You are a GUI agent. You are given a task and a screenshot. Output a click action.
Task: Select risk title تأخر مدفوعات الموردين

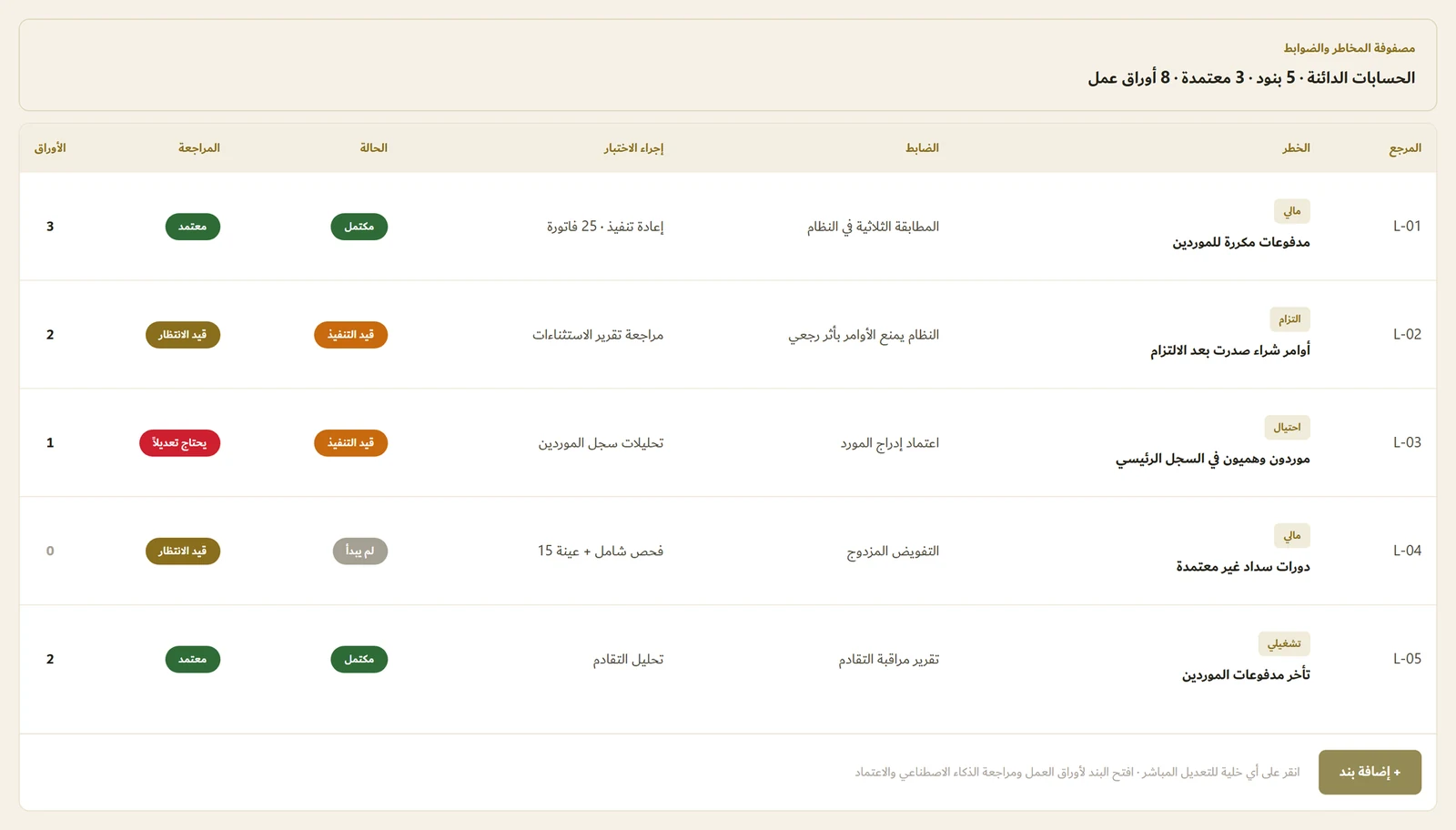coord(1246,674)
